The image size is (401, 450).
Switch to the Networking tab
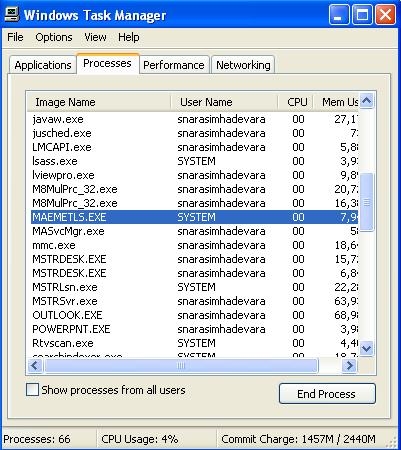[243, 65]
